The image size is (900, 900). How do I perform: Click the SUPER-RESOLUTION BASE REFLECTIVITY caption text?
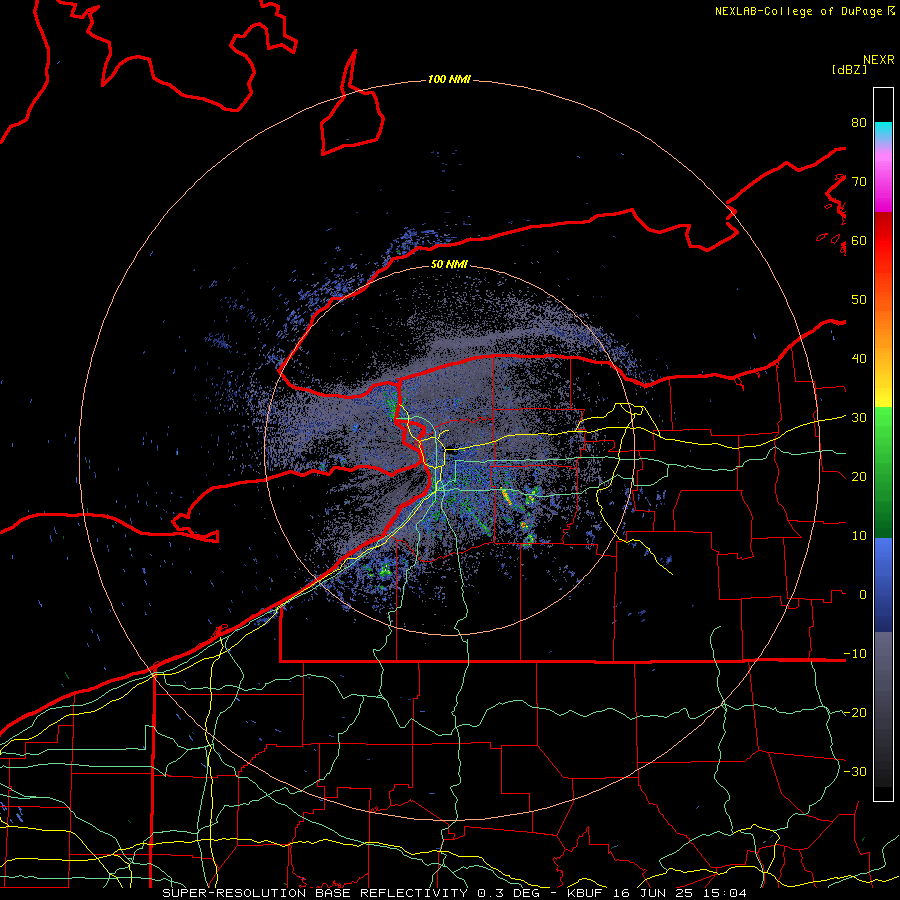click(315, 893)
